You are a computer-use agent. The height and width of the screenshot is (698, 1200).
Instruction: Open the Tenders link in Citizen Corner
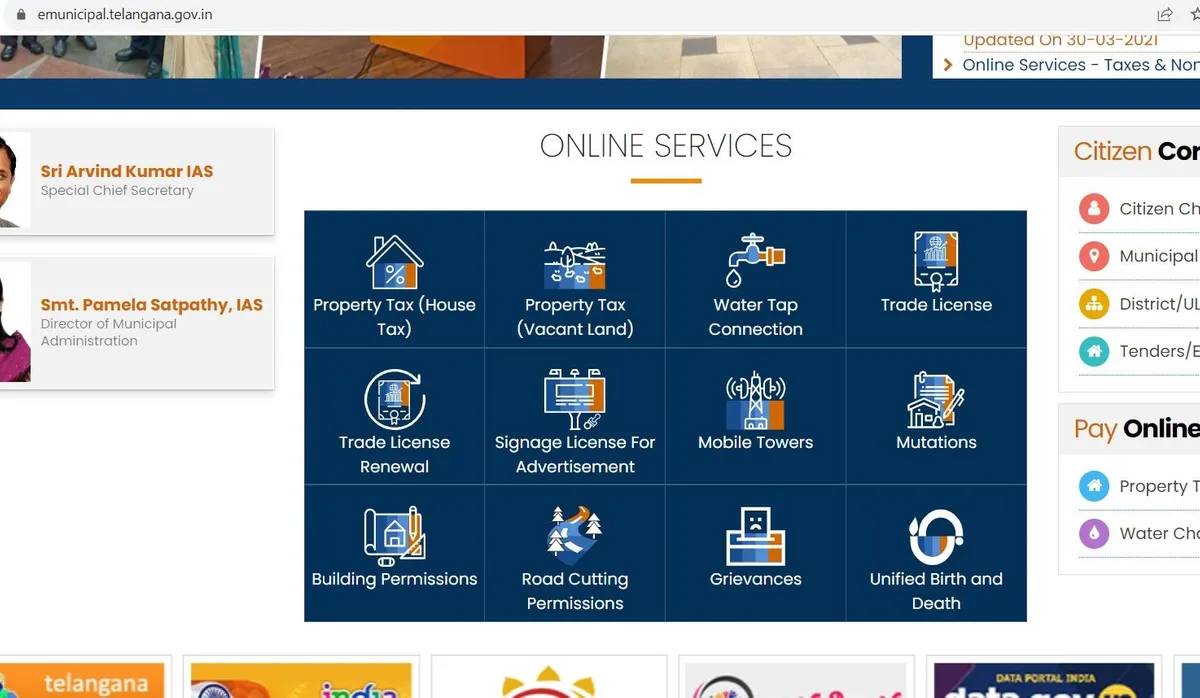click(x=1158, y=351)
